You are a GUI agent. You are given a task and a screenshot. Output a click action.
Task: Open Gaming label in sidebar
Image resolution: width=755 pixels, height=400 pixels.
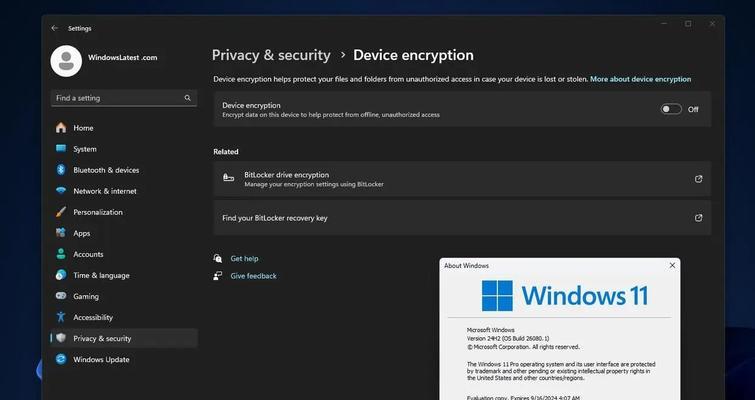click(86, 297)
